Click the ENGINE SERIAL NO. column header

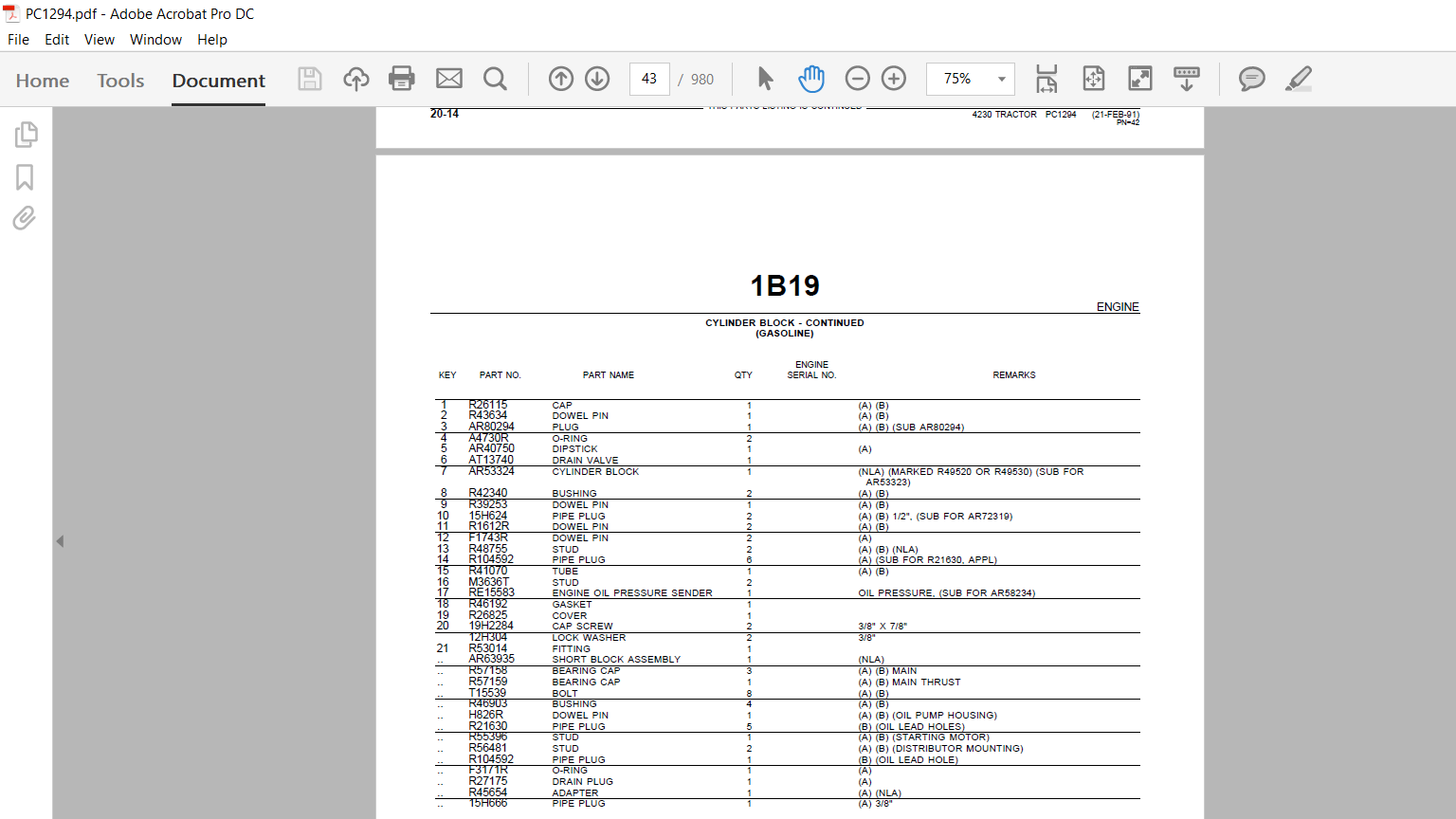coord(811,370)
